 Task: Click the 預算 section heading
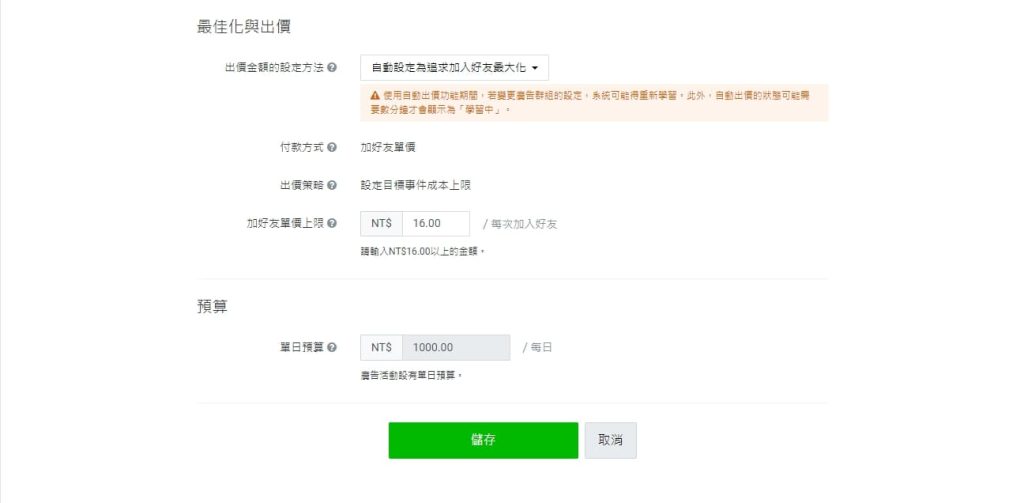click(212, 307)
